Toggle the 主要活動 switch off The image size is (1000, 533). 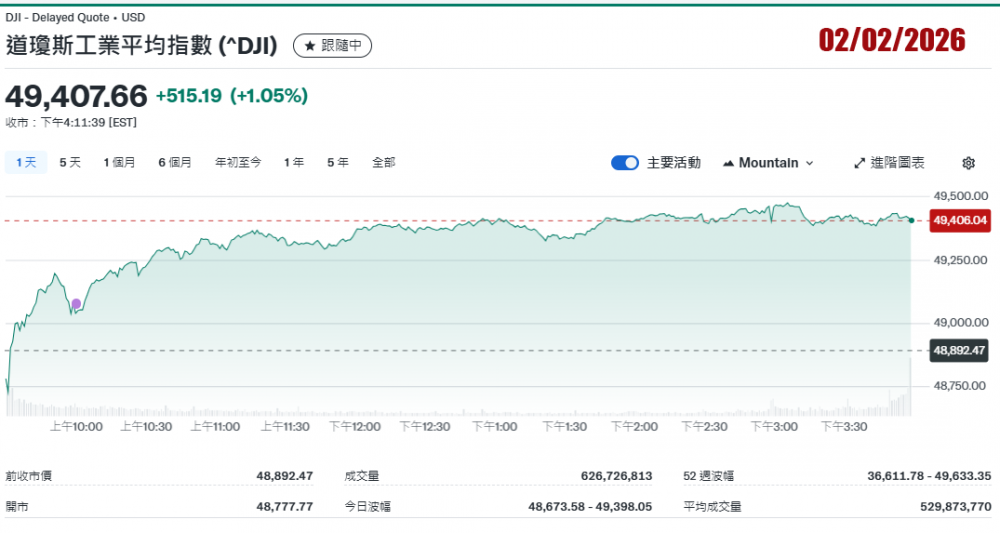click(625, 163)
